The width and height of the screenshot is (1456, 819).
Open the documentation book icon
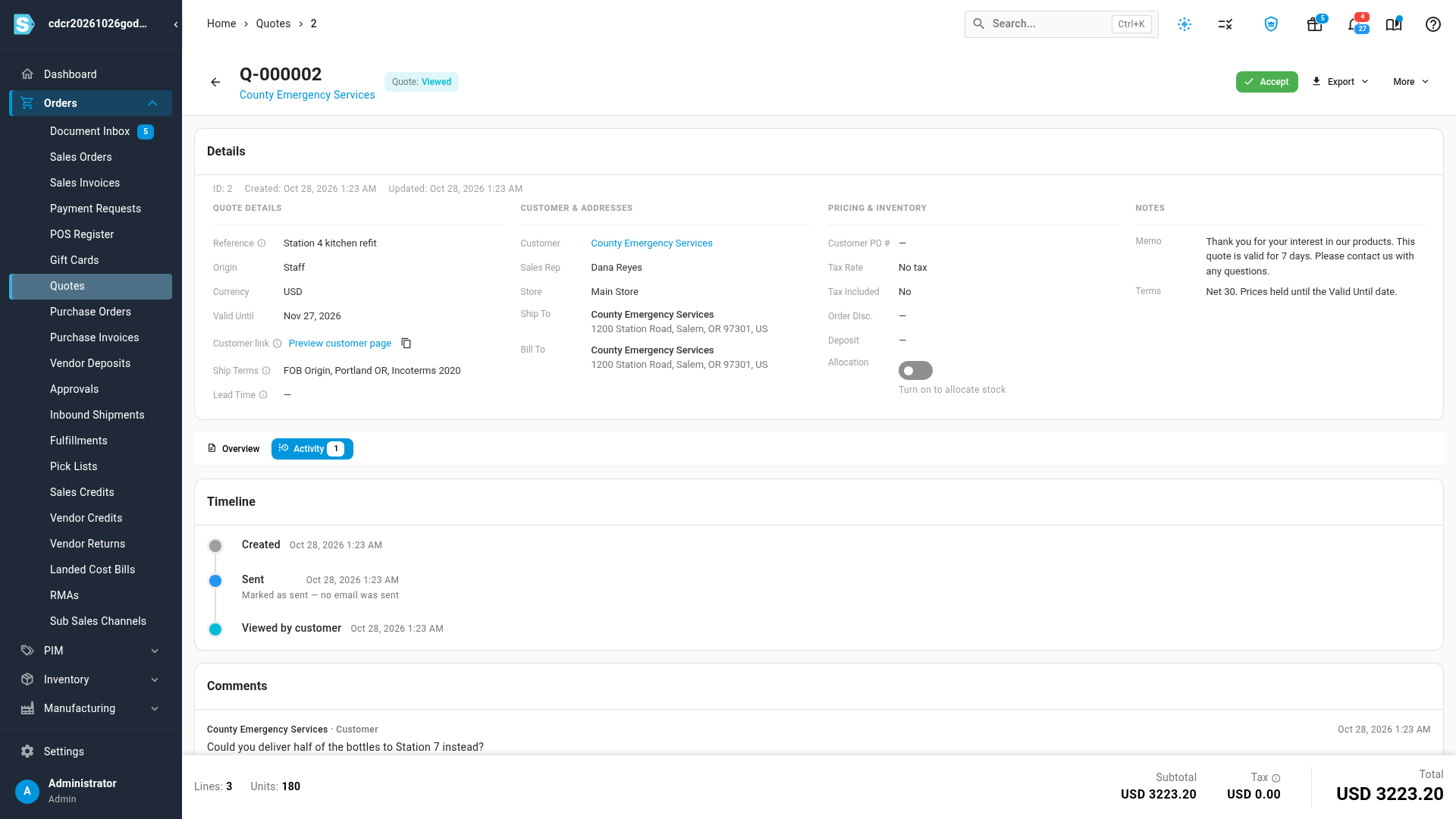(x=1394, y=24)
